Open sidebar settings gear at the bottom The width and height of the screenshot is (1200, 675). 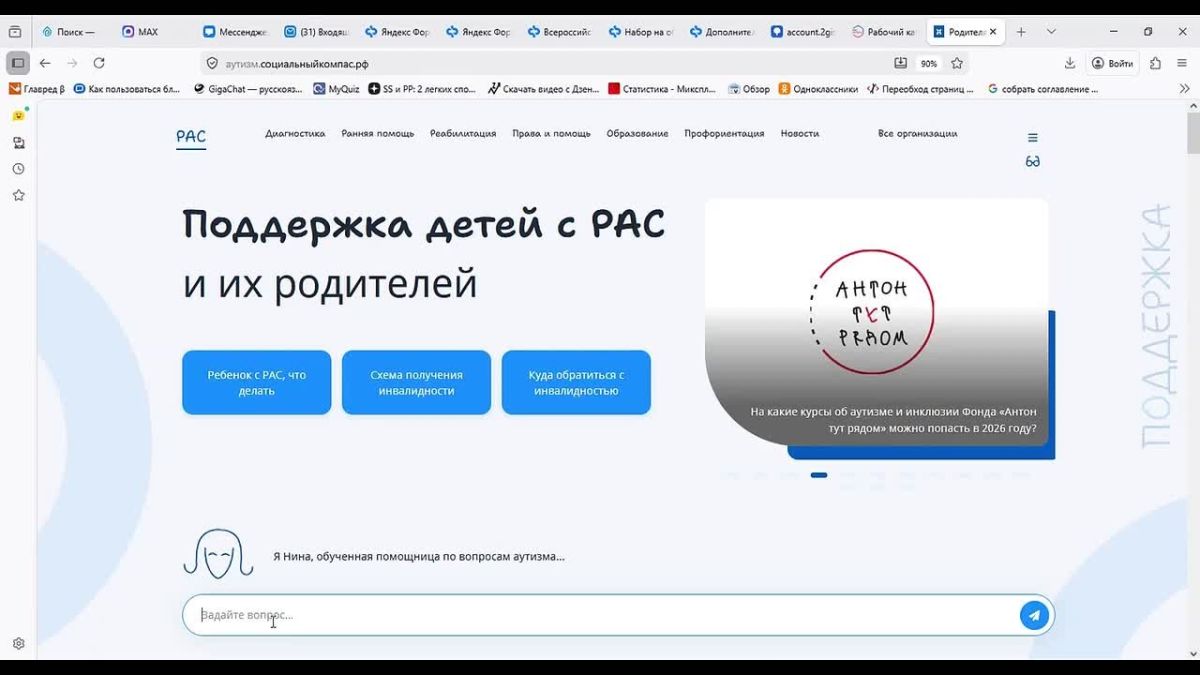[18, 643]
